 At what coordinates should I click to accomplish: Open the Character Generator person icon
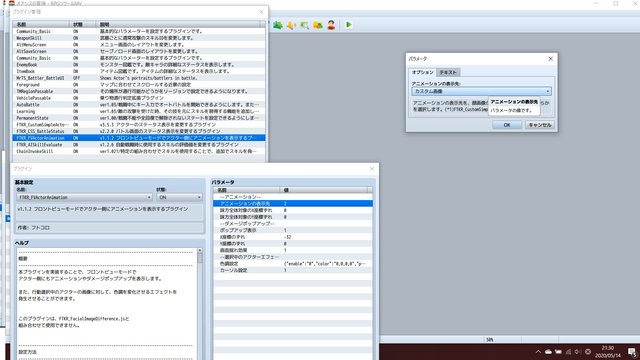(331, 25)
